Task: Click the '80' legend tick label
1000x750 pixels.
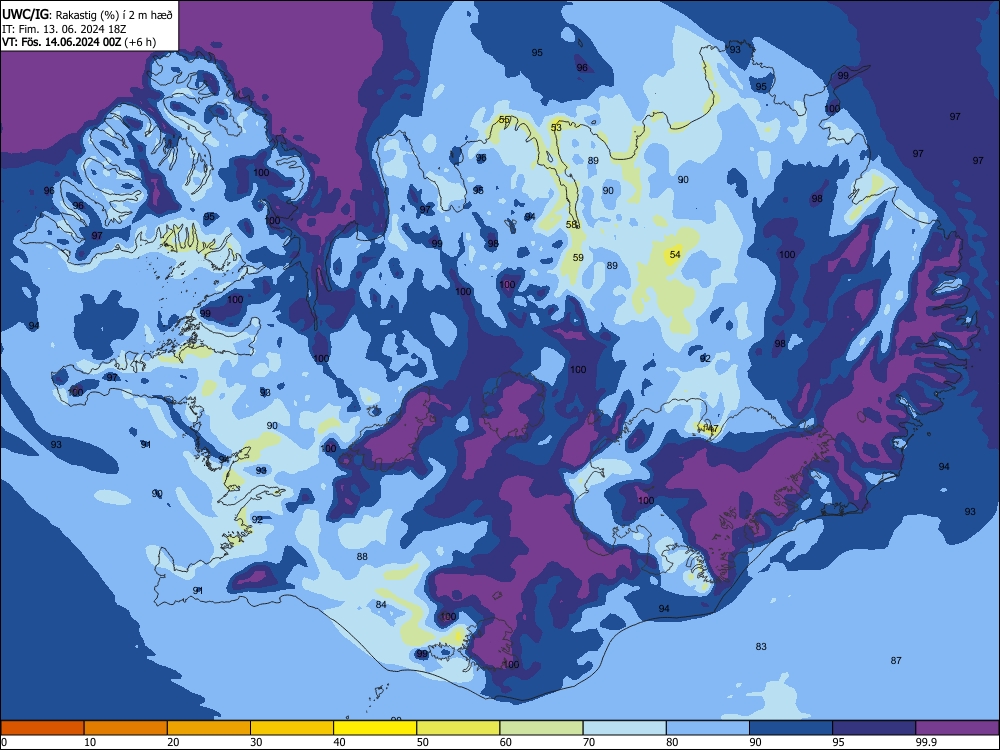Action: click(x=672, y=742)
